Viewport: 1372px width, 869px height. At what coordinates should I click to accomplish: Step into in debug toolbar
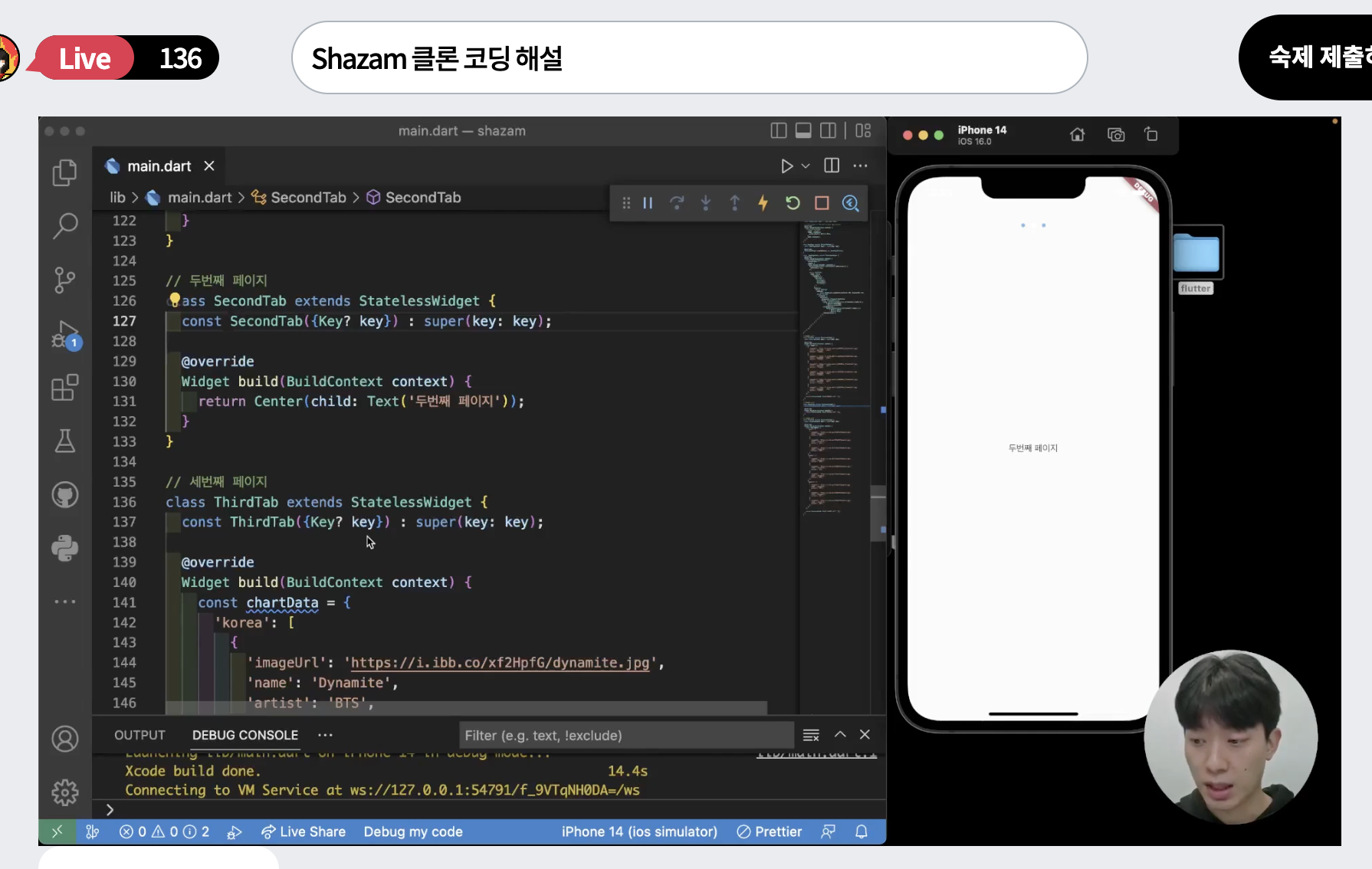click(x=706, y=203)
